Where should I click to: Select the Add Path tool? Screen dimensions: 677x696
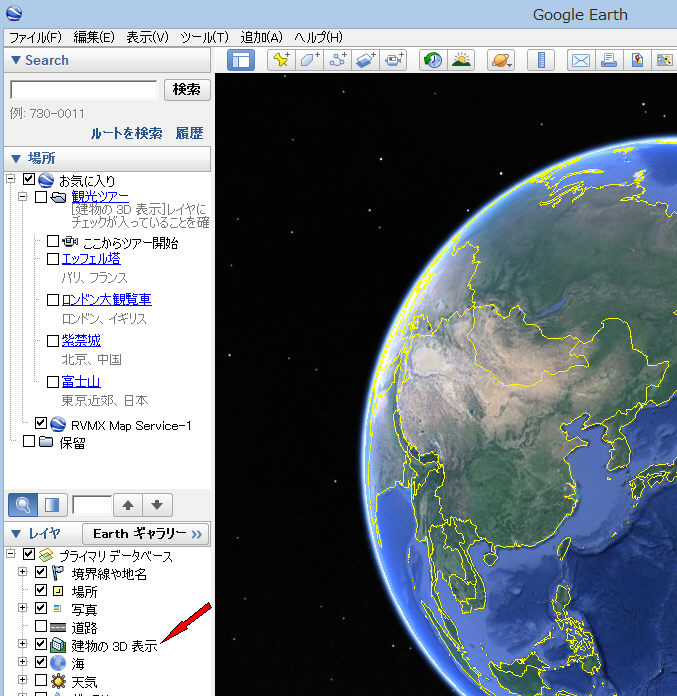[337, 60]
